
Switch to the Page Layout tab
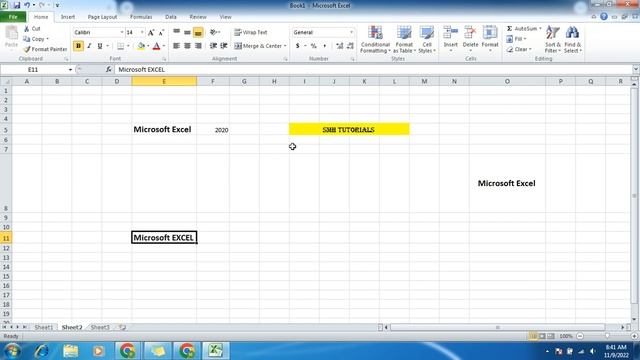tap(102, 17)
